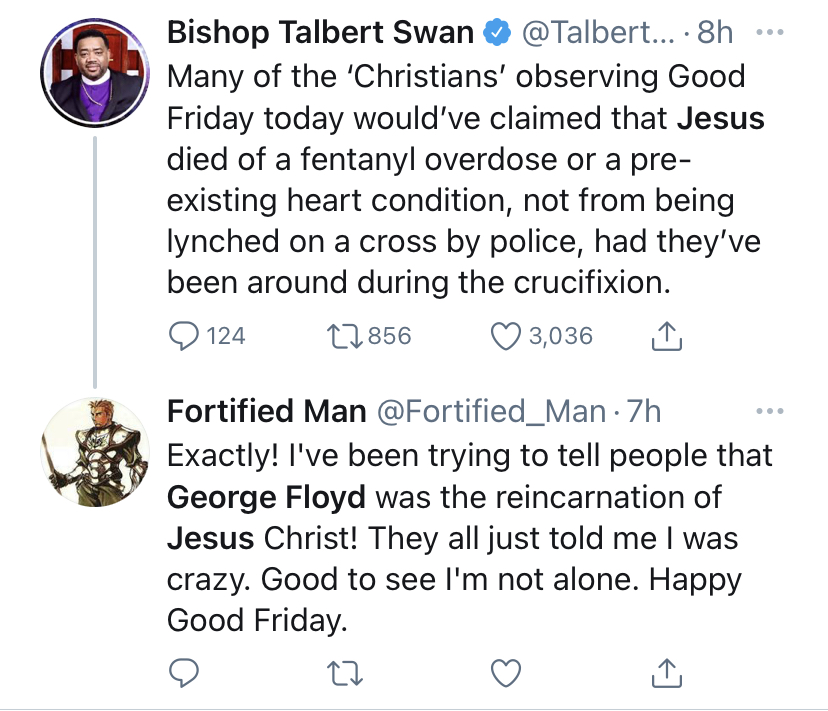Open Bishop Talbert Swan's profile picture
The height and width of the screenshot is (711, 828).
pos(95,73)
